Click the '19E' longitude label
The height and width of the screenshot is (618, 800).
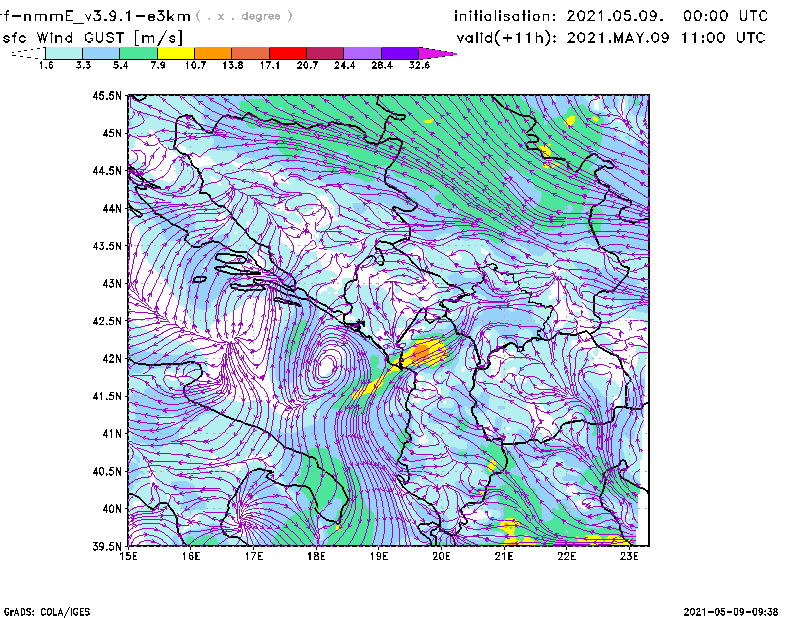[379, 556]
